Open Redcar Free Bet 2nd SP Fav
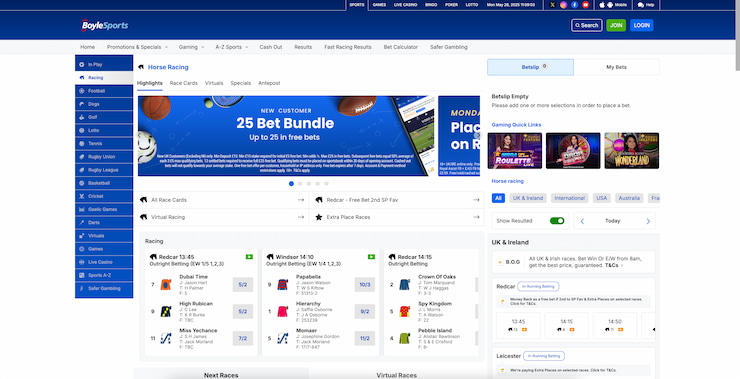 click(x=397, y=200)
